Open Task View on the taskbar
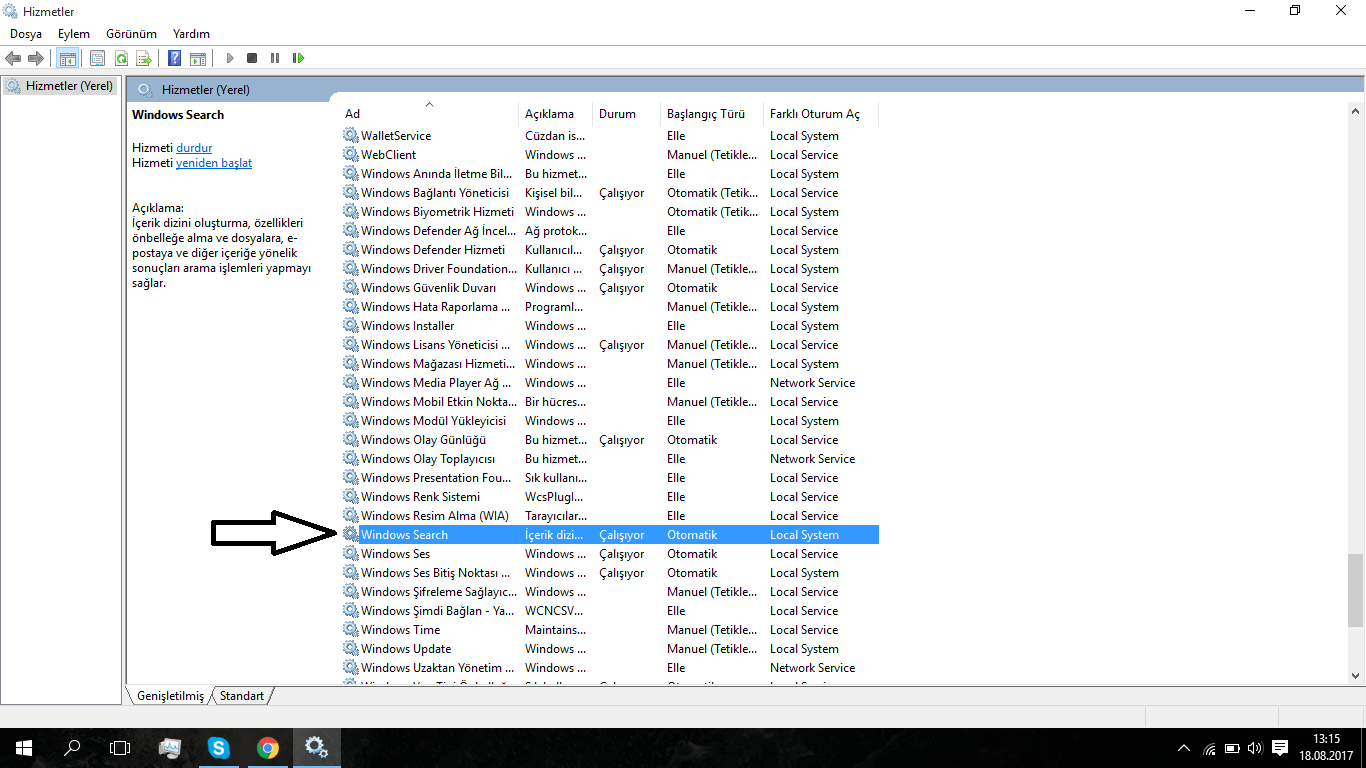 coord(120,747)
